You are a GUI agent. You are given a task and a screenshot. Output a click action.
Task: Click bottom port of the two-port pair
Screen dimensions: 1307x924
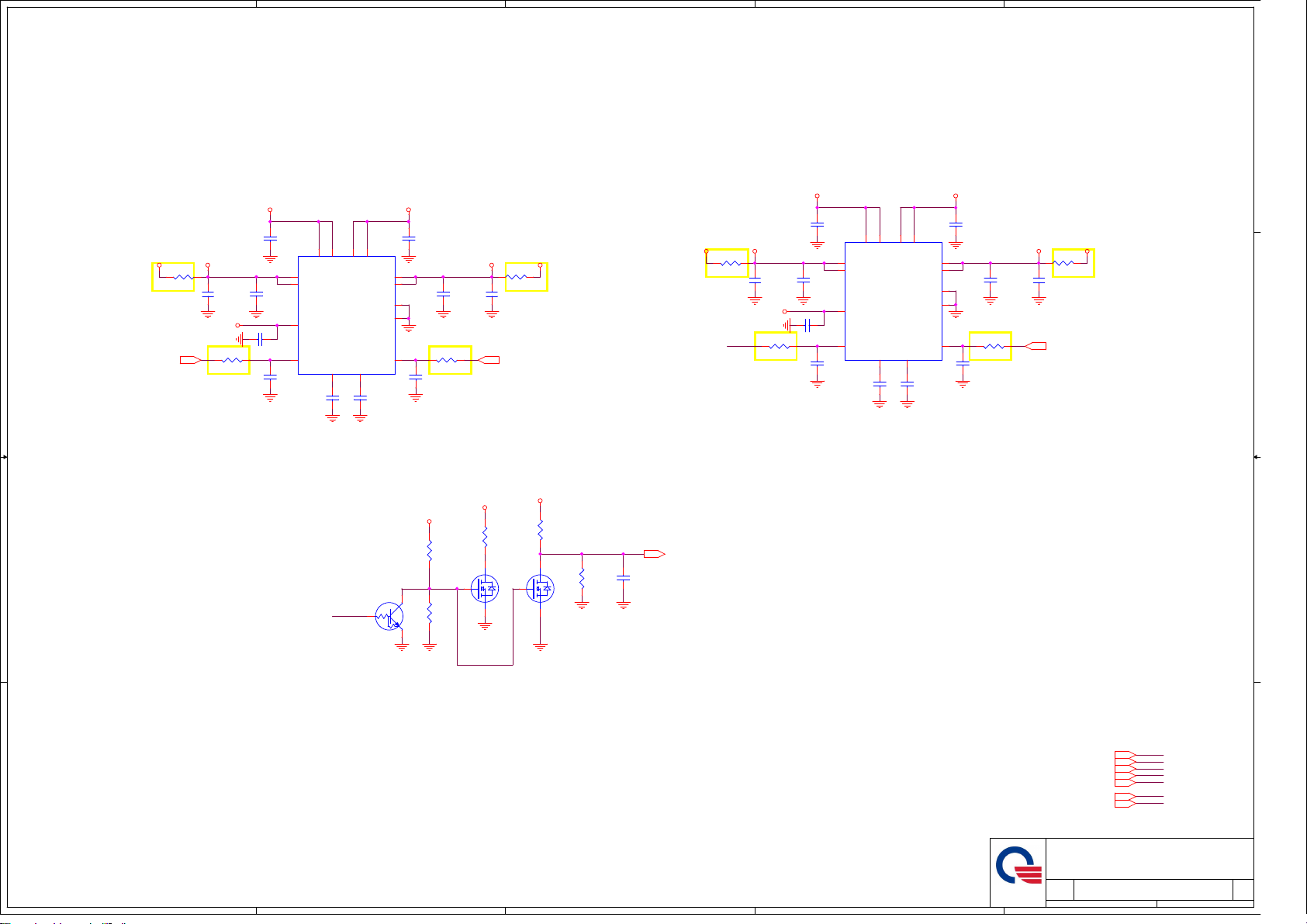pos(1125,804)
